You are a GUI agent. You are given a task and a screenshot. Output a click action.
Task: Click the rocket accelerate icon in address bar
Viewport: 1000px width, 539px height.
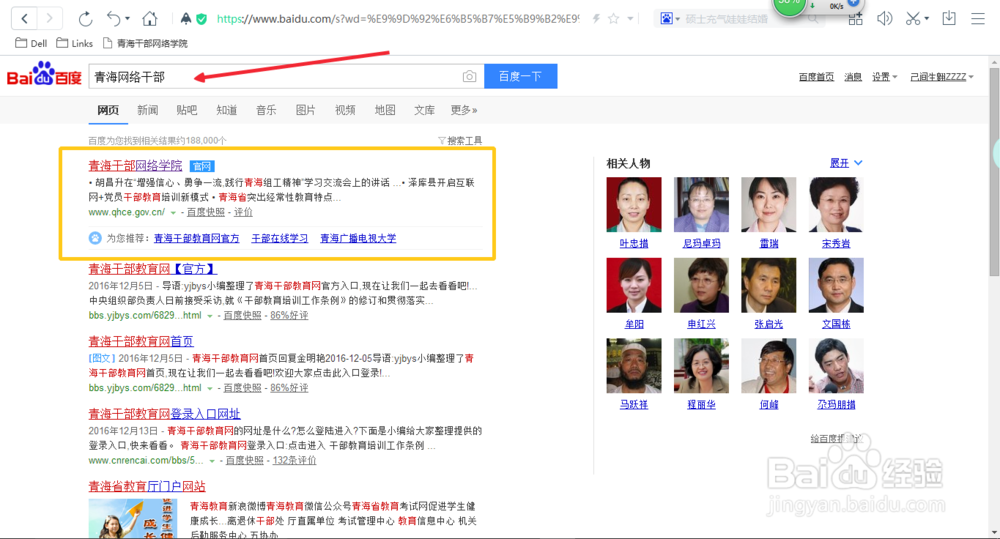[x=186, y=19]
